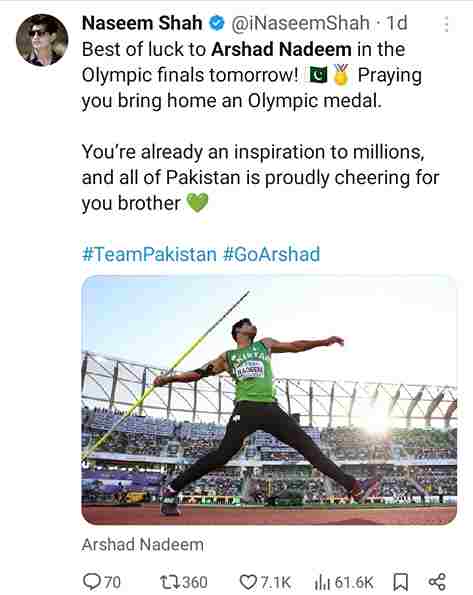This screenshot has height=595, width=473.
Task: Open the #TeamPakistan hashtag
Action: click(x=149, y=254)
